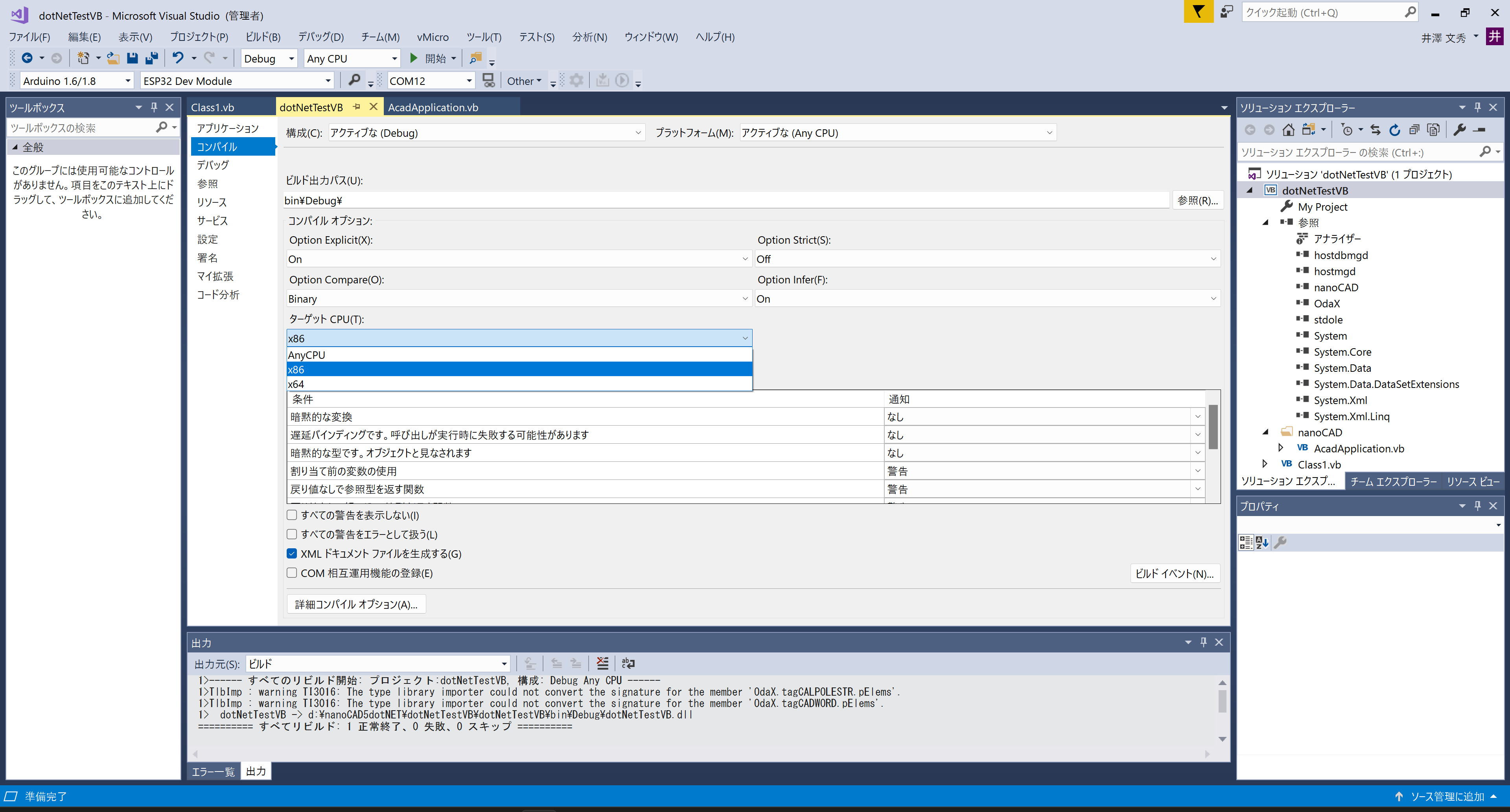Open the デバッグ(D) menu
The image size is (1510, 812).
click(320, 37)
